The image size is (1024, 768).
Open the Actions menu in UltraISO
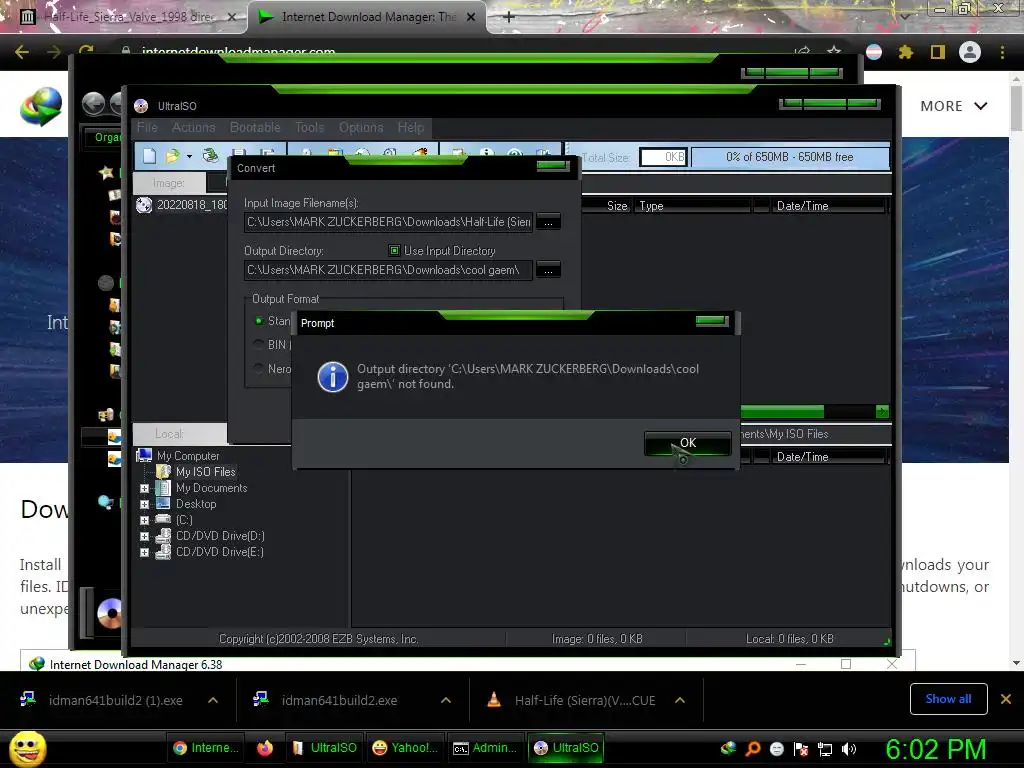coord(193,127)
